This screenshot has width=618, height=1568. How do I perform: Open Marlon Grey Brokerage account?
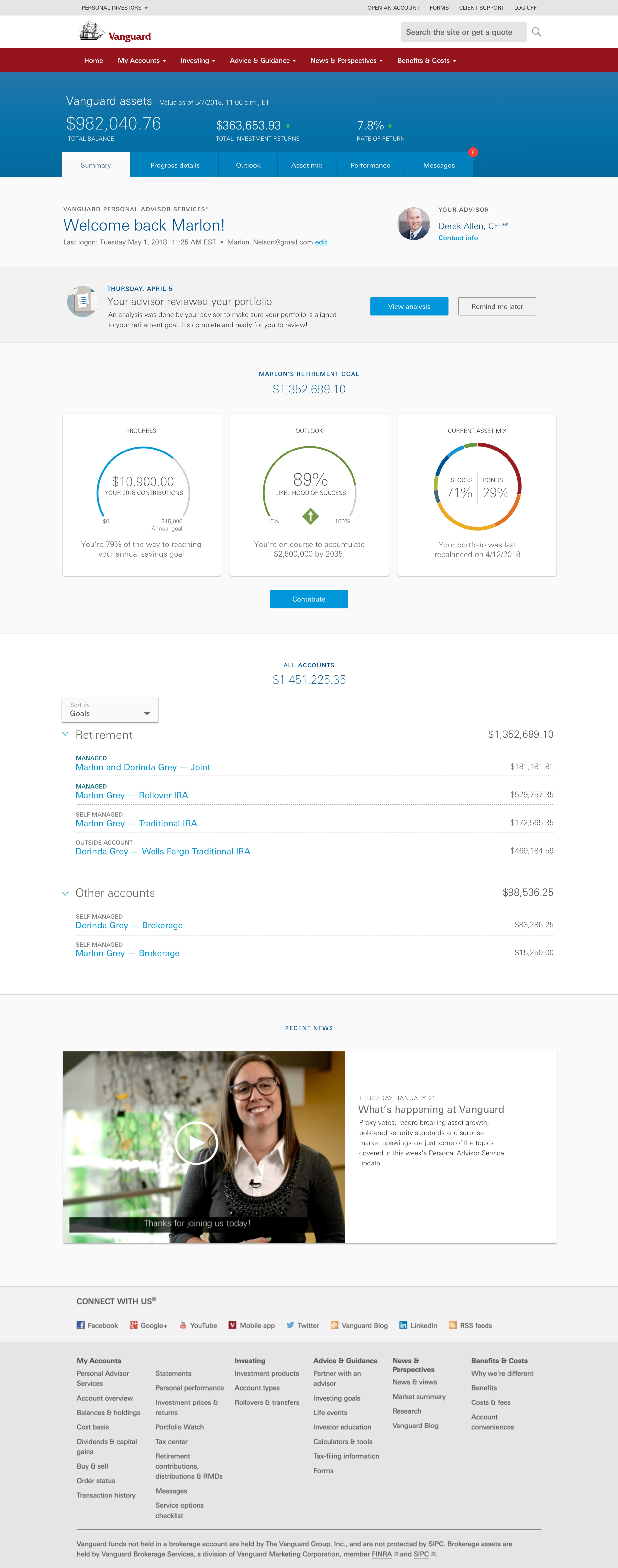[x=128, y=953]
